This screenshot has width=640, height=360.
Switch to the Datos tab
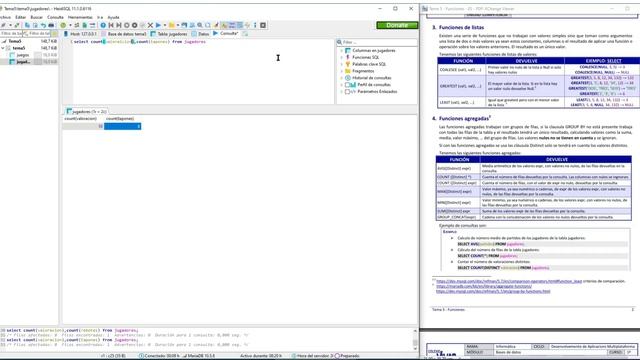200,34
